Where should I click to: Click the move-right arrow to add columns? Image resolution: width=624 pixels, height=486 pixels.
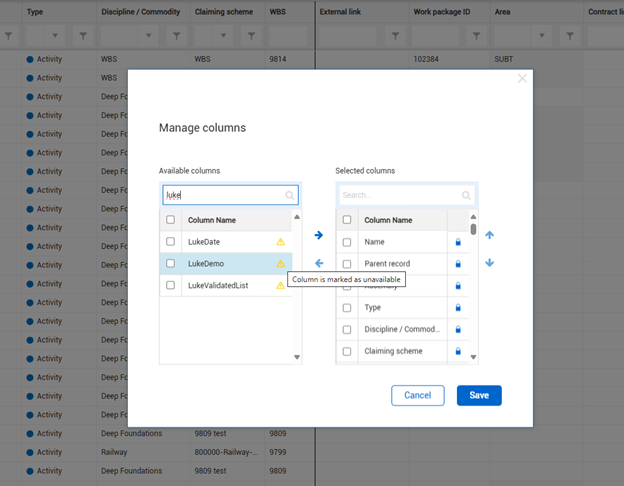point(318,235)
